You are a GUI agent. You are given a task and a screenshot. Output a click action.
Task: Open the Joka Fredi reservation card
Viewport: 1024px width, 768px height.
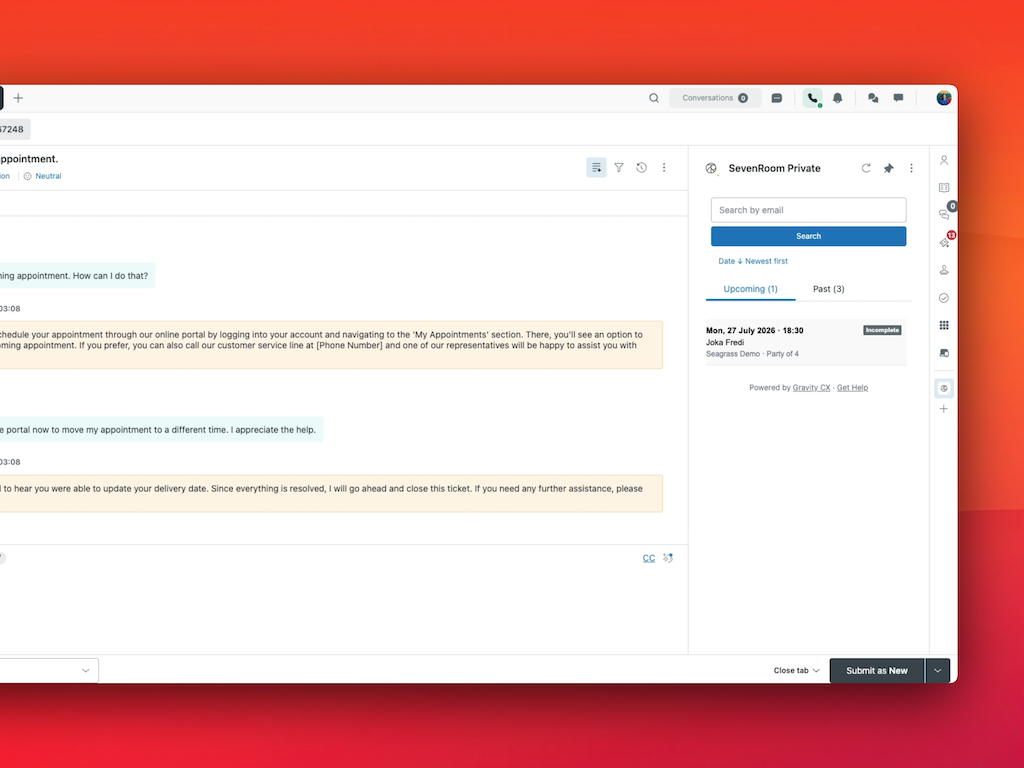[x=806, y=342]
